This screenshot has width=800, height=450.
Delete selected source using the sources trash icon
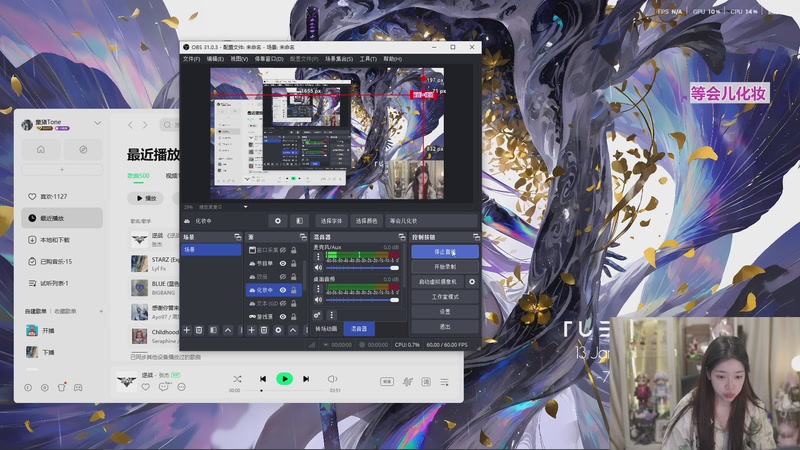click(x=264, y=330)
